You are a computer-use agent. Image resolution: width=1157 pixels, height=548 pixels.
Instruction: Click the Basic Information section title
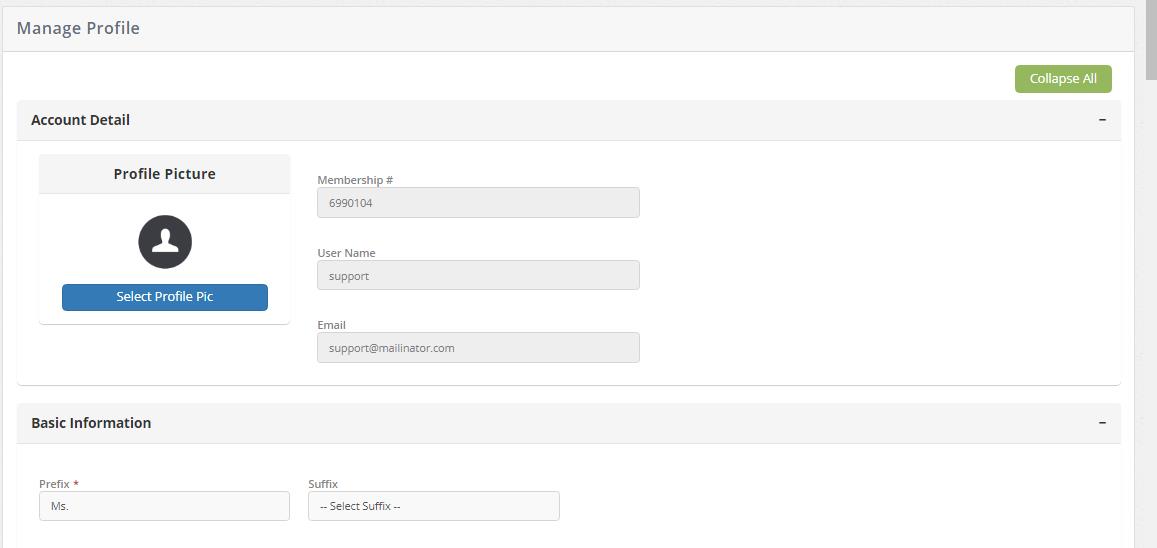[91, 423]
